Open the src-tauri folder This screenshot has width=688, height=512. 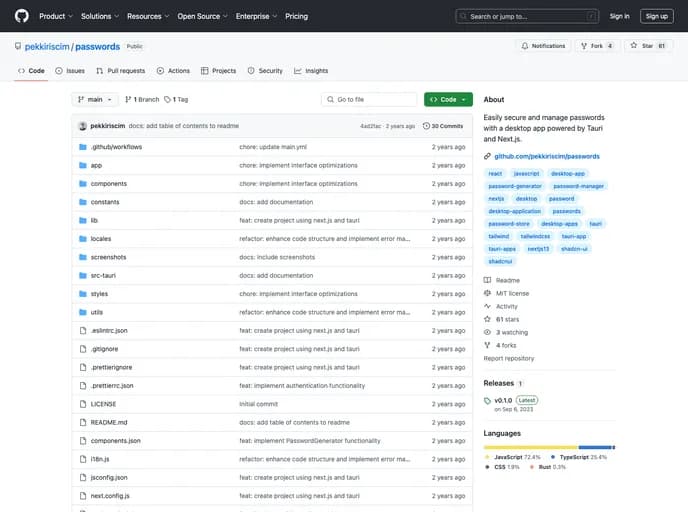pyautogui.click(x=103, y=276)
